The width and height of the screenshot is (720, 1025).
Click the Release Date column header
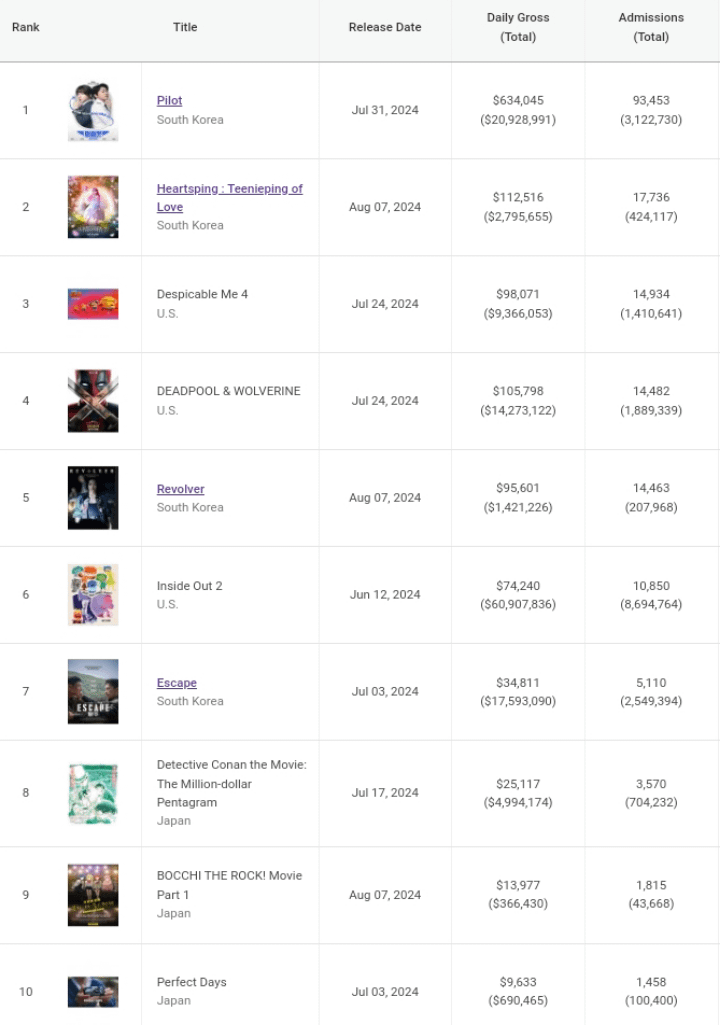click(x=385, y=27)
